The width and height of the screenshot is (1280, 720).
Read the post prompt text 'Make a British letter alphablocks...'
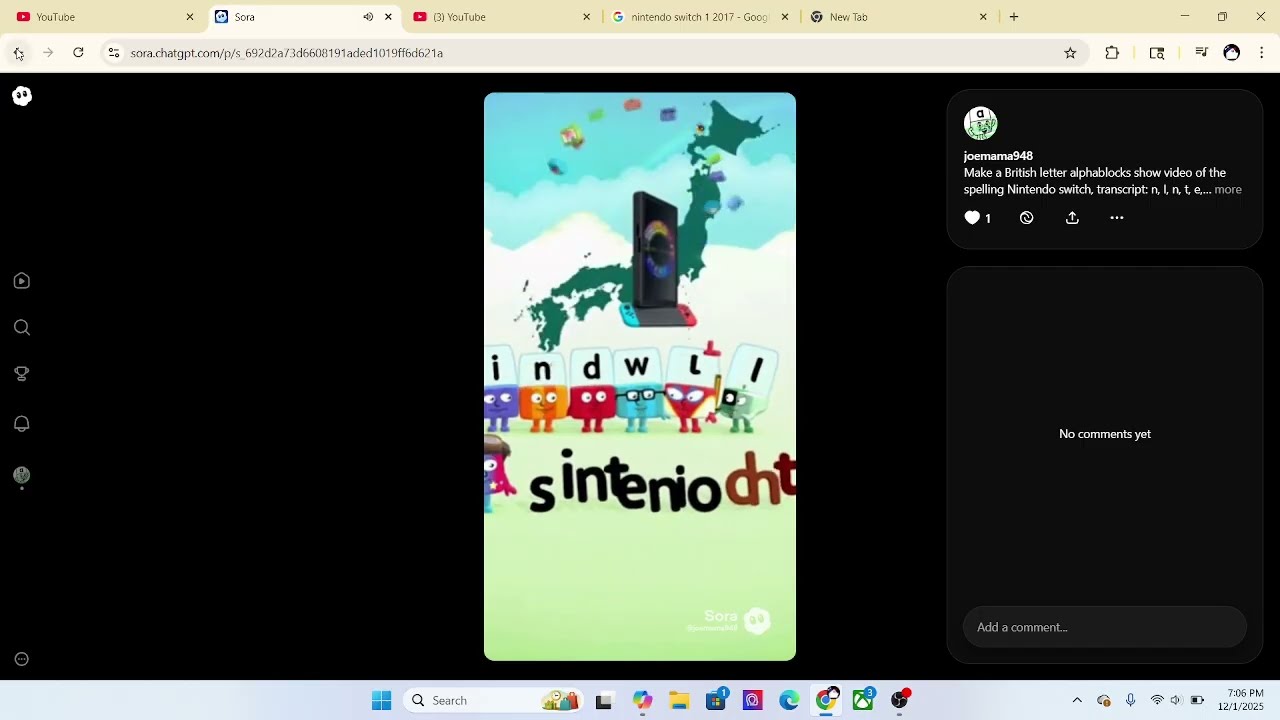tap(1095, 181)
